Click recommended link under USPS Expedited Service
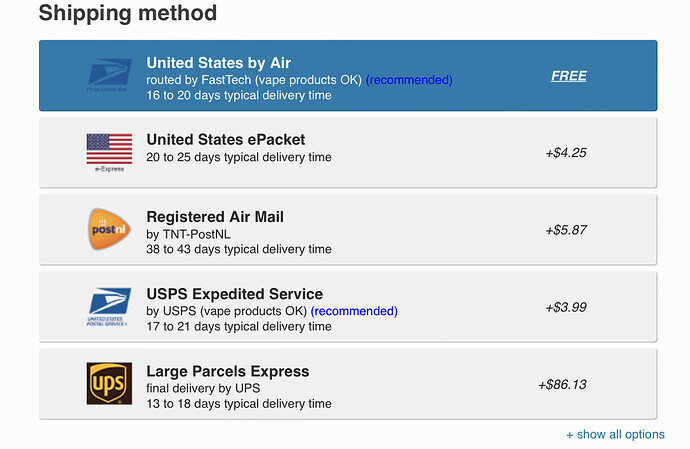 (354, 311)
